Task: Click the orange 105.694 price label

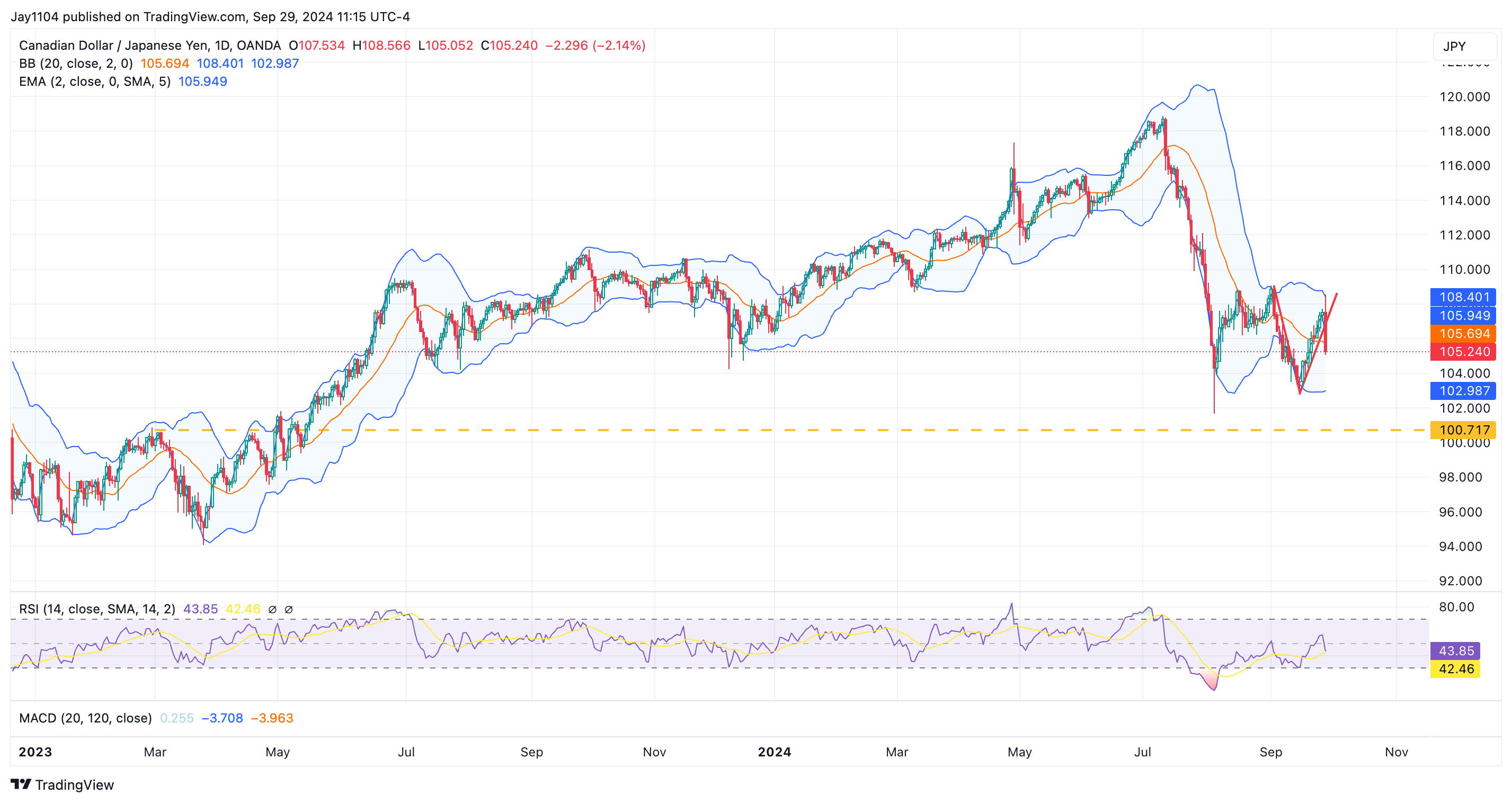Action: coord(1463,333)
